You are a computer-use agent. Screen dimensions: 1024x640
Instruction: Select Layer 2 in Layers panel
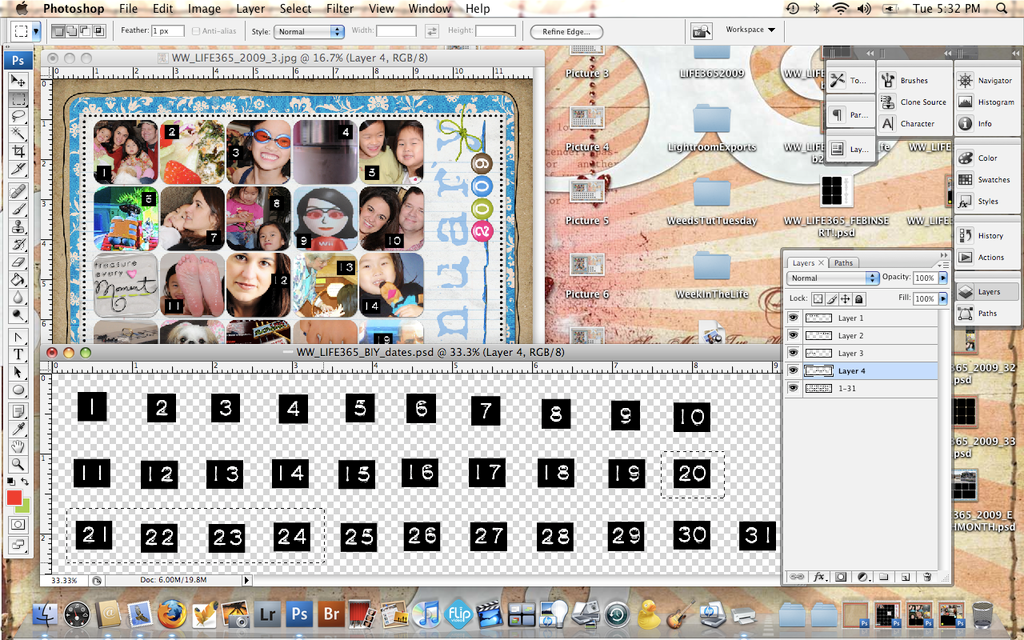[x=862, y=335]
